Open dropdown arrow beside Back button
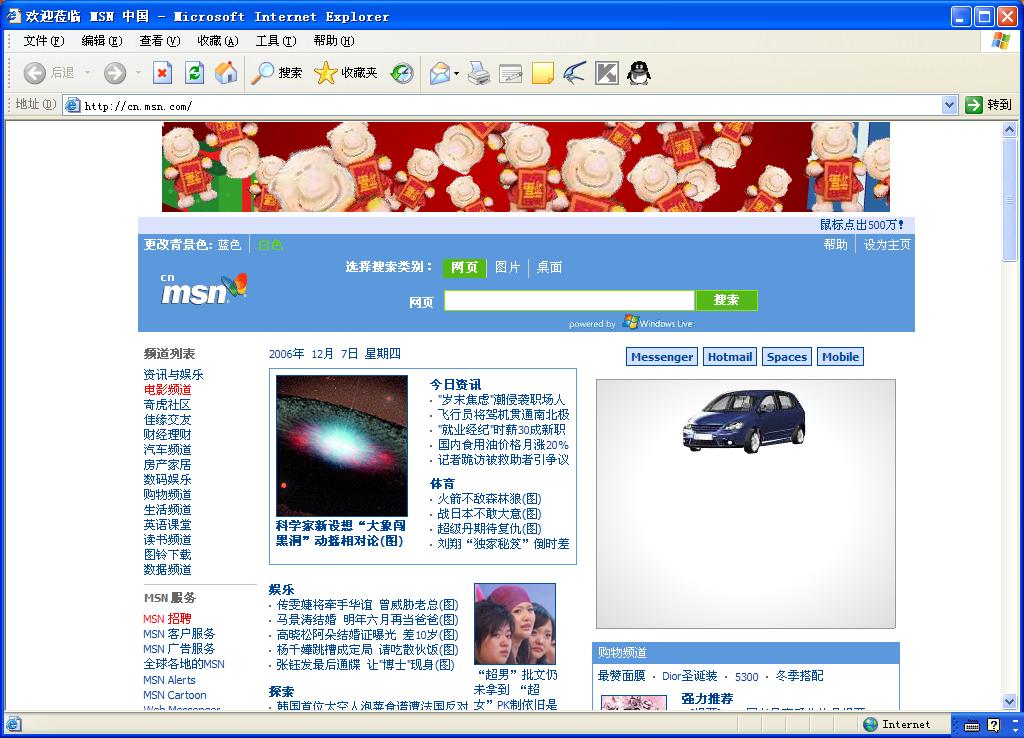 [x=87, y=72]
